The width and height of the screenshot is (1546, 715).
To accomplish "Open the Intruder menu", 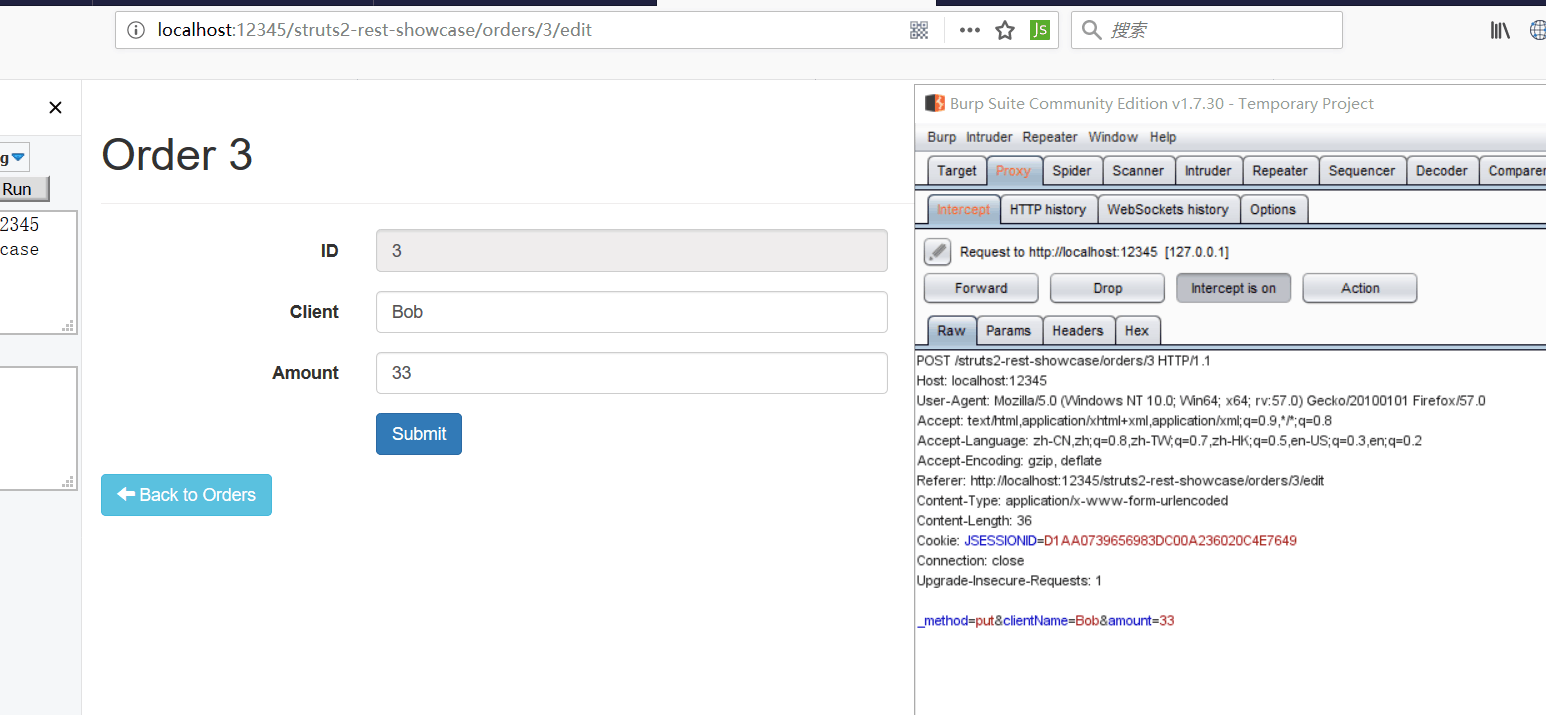I will pyautogui.click(x=989, y=137).
